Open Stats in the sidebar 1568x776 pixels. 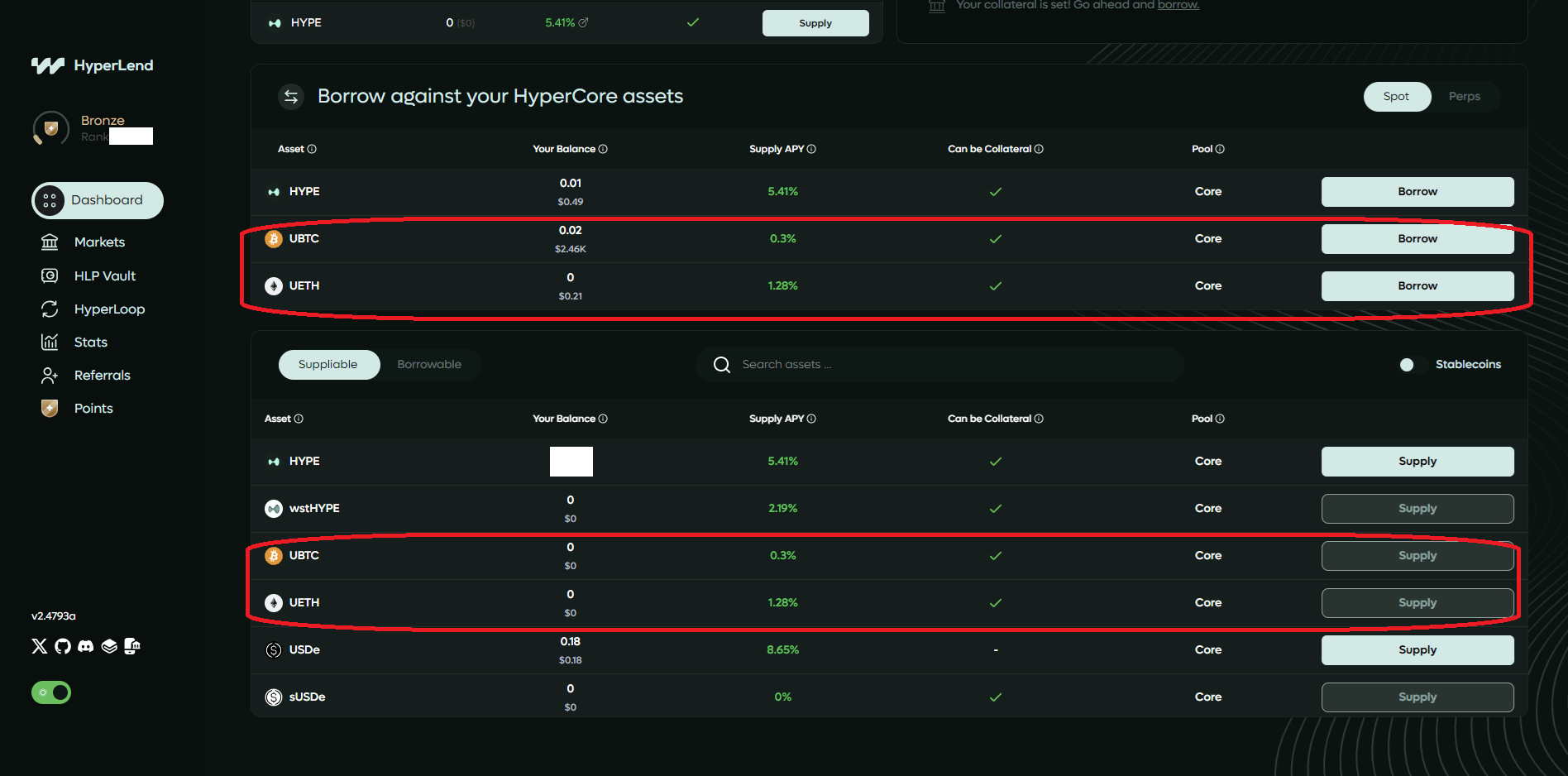point(74,342)
